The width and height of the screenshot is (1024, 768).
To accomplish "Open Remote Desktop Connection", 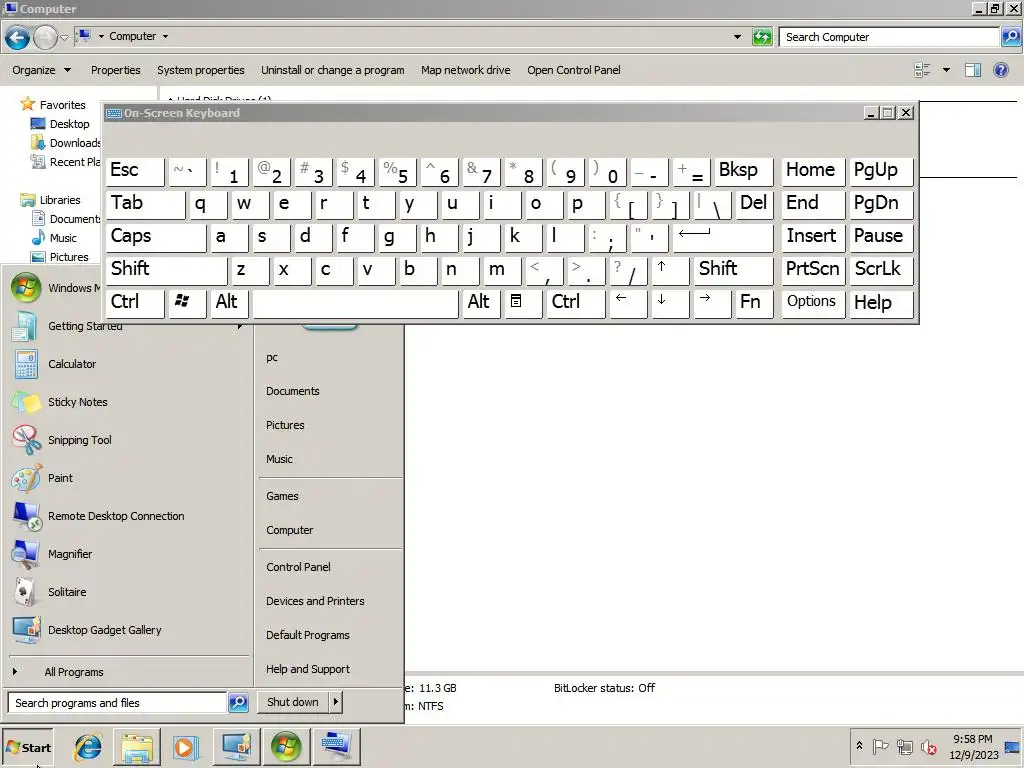I will pyautogui.click(x=116, y=515).
